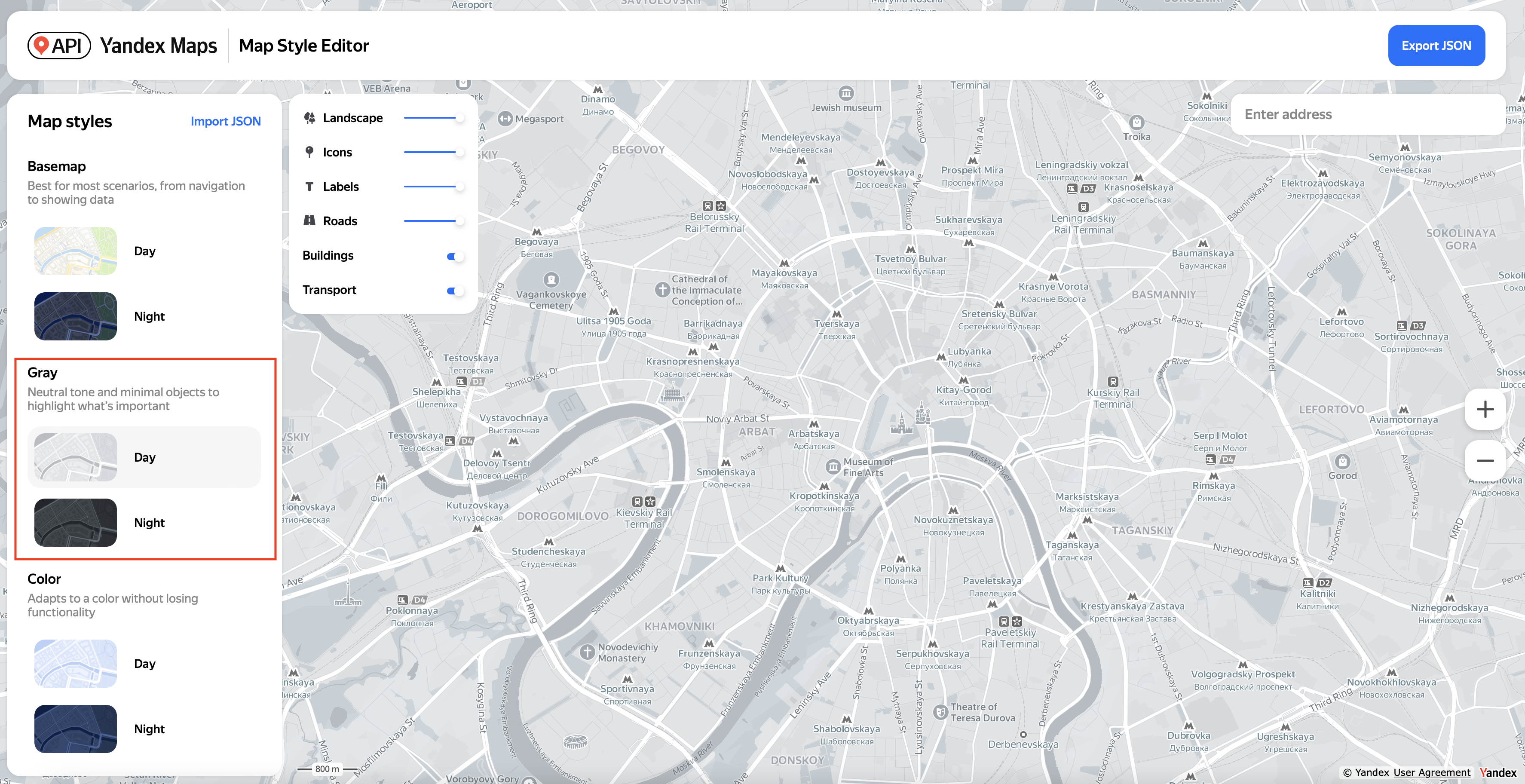The image size is (1525, 784).
Task: Click the Vagankovskoye Cemetery icon
Action: [x=551, y=279]
